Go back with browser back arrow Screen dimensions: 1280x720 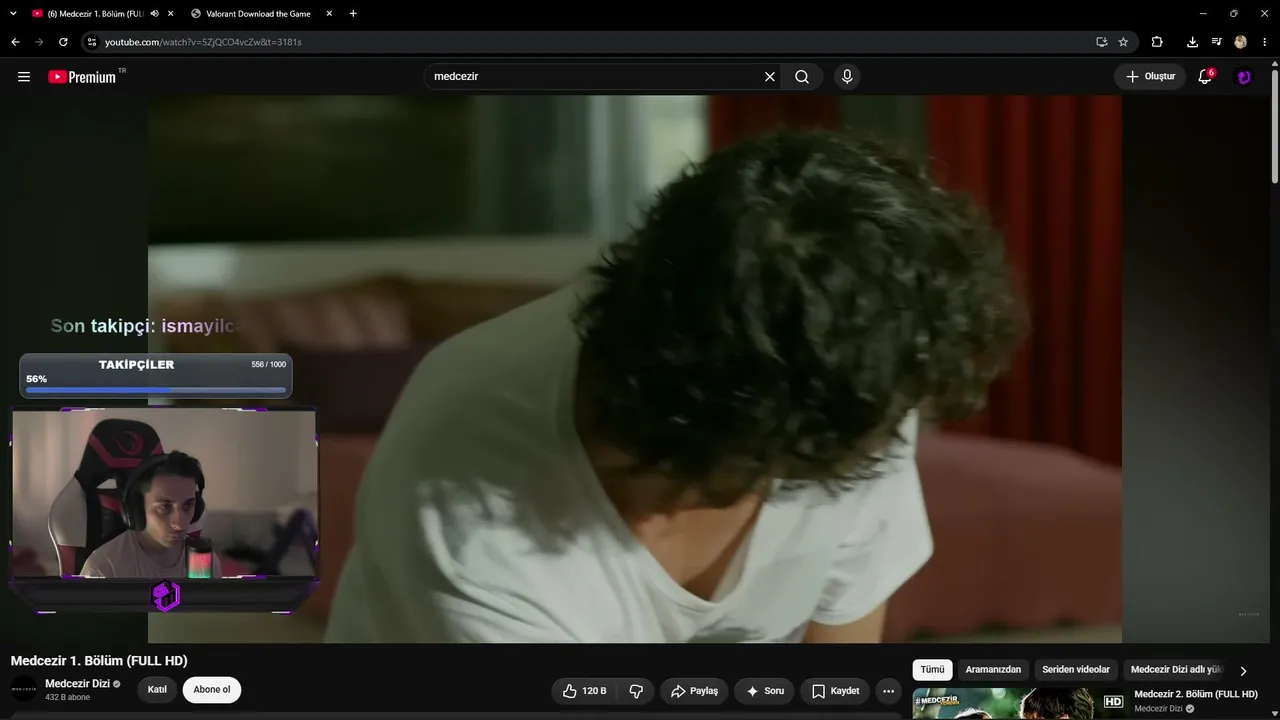click(15, 42)
